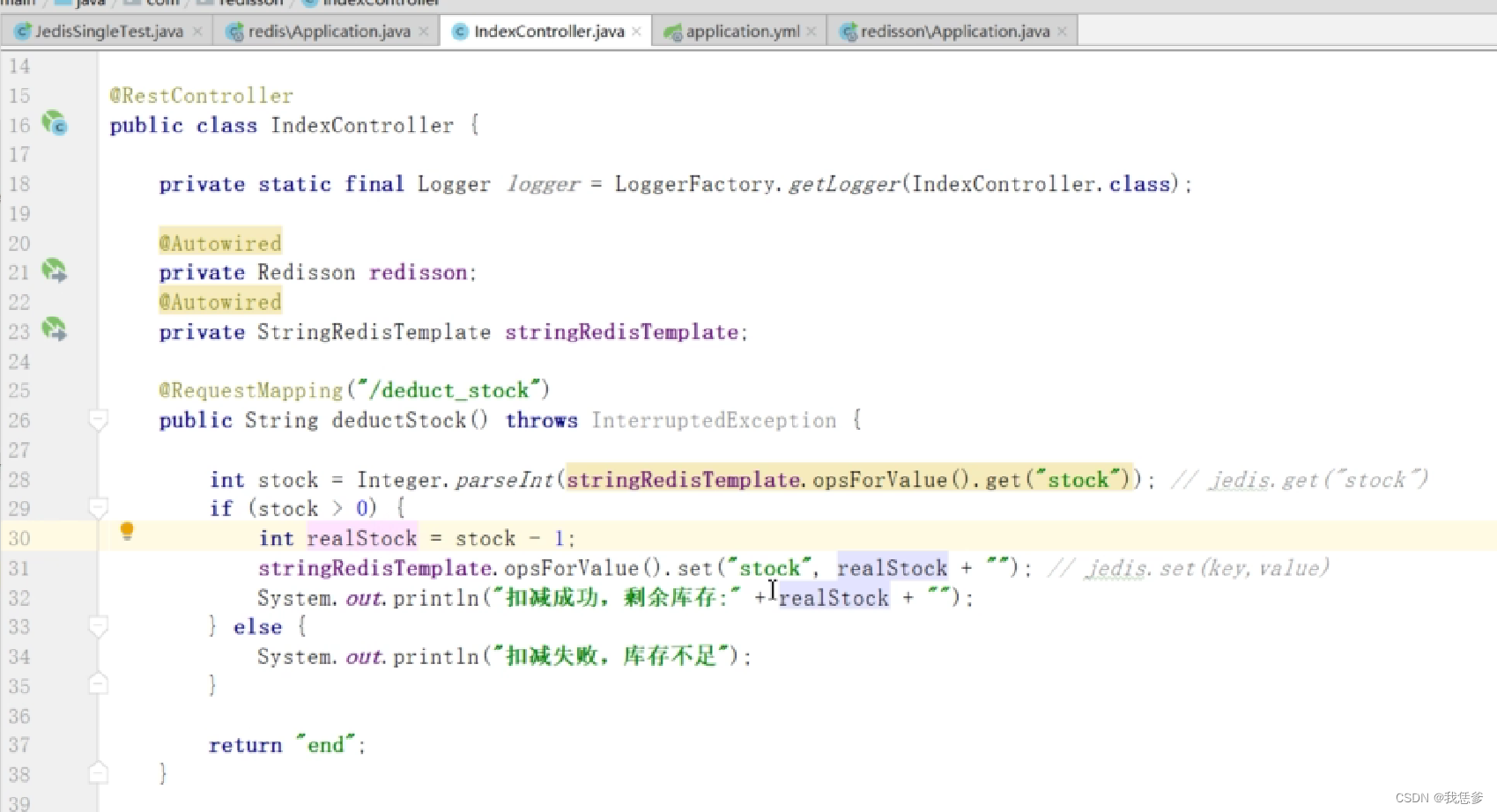Image resolution: width=1497 pixels, height=812 pixels.
Task: Click the jedis.set comment on line 31
Action: click(x=1188, y=568)
